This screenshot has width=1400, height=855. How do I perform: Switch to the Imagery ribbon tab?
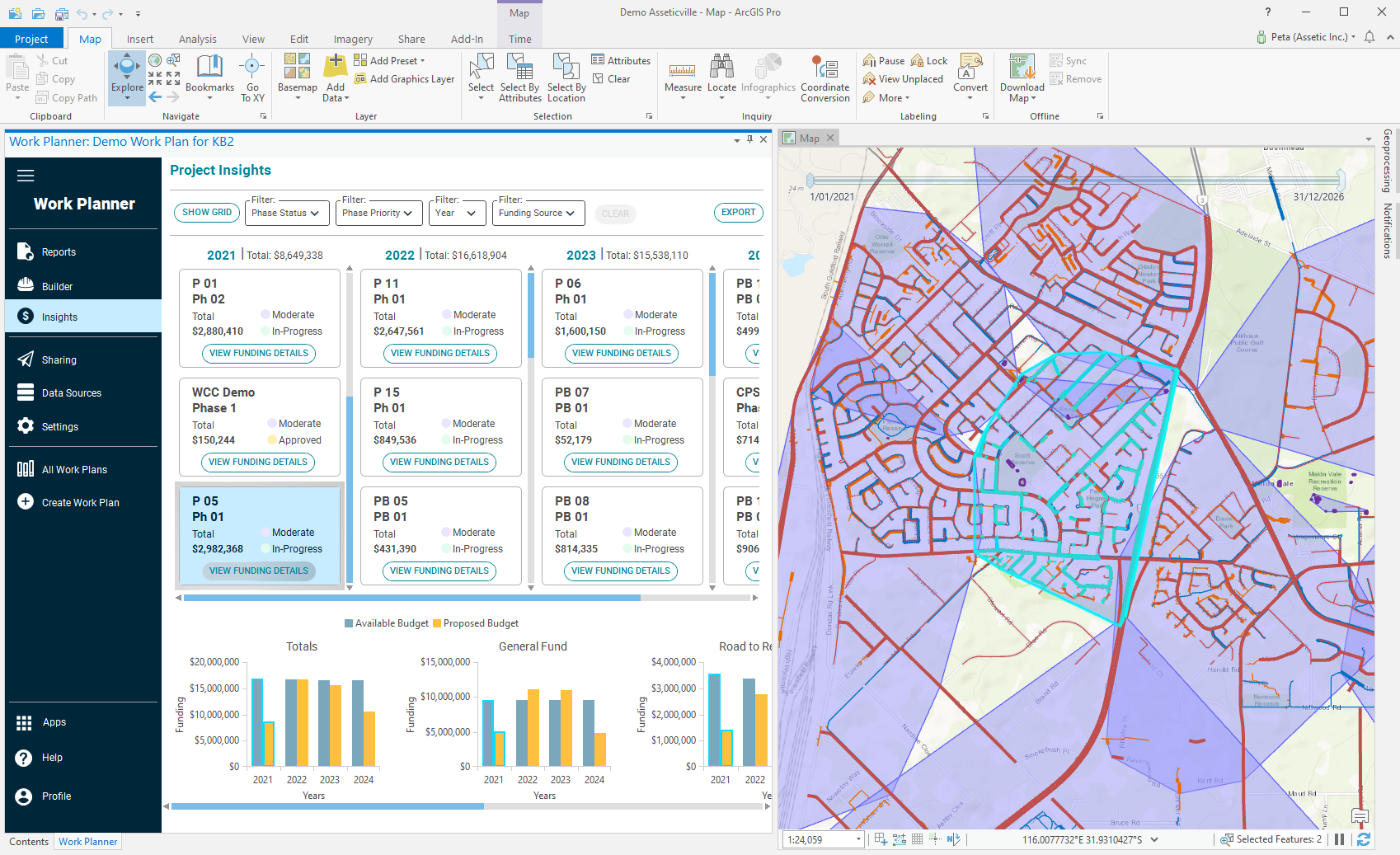coord(352,38)
